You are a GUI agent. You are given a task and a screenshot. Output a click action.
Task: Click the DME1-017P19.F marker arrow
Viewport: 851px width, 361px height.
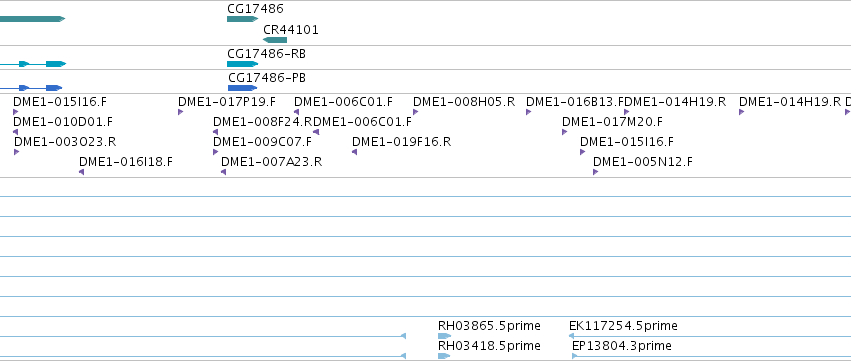coord(181,112)
